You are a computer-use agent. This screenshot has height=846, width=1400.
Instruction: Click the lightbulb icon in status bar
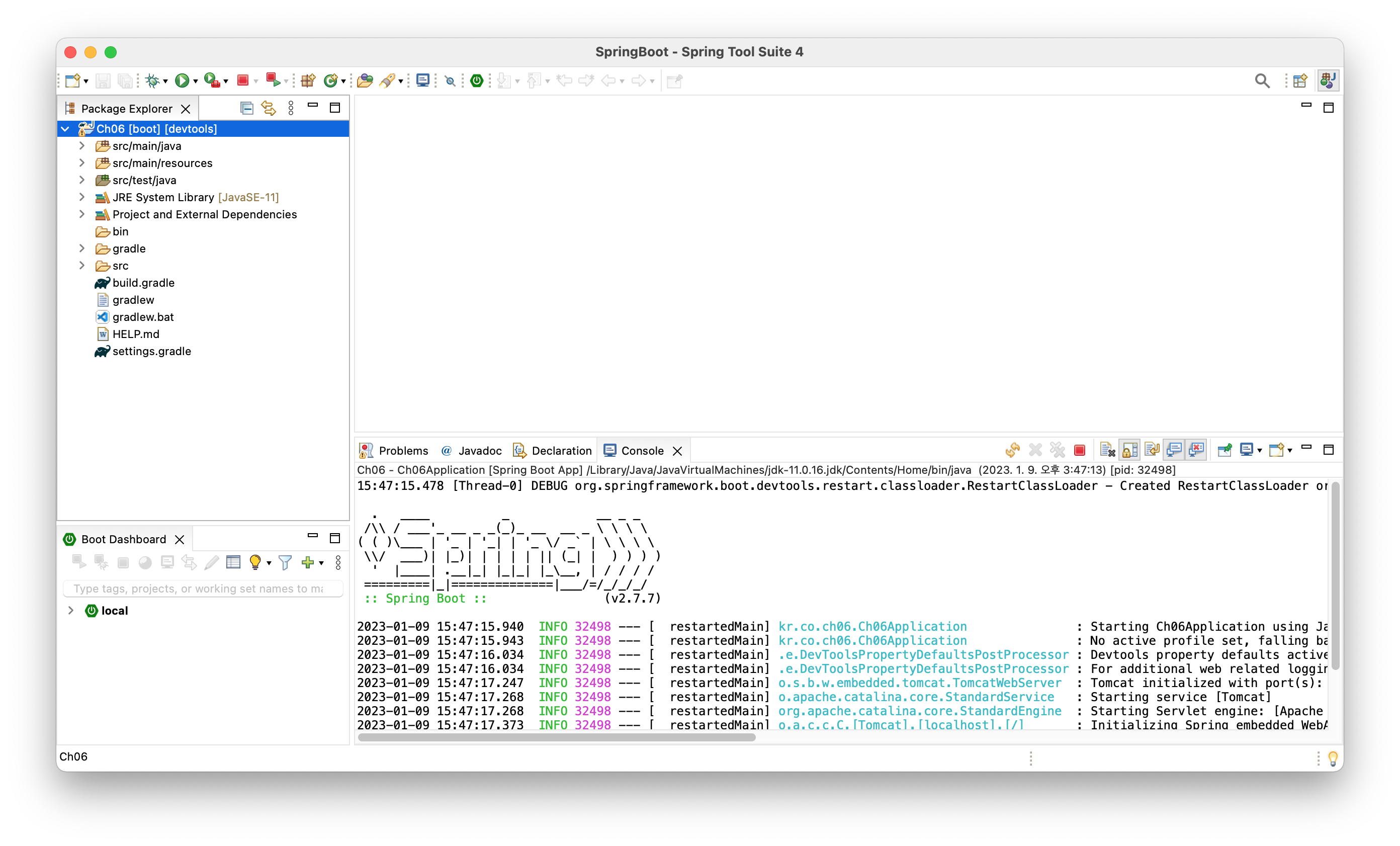(1333, 757)
